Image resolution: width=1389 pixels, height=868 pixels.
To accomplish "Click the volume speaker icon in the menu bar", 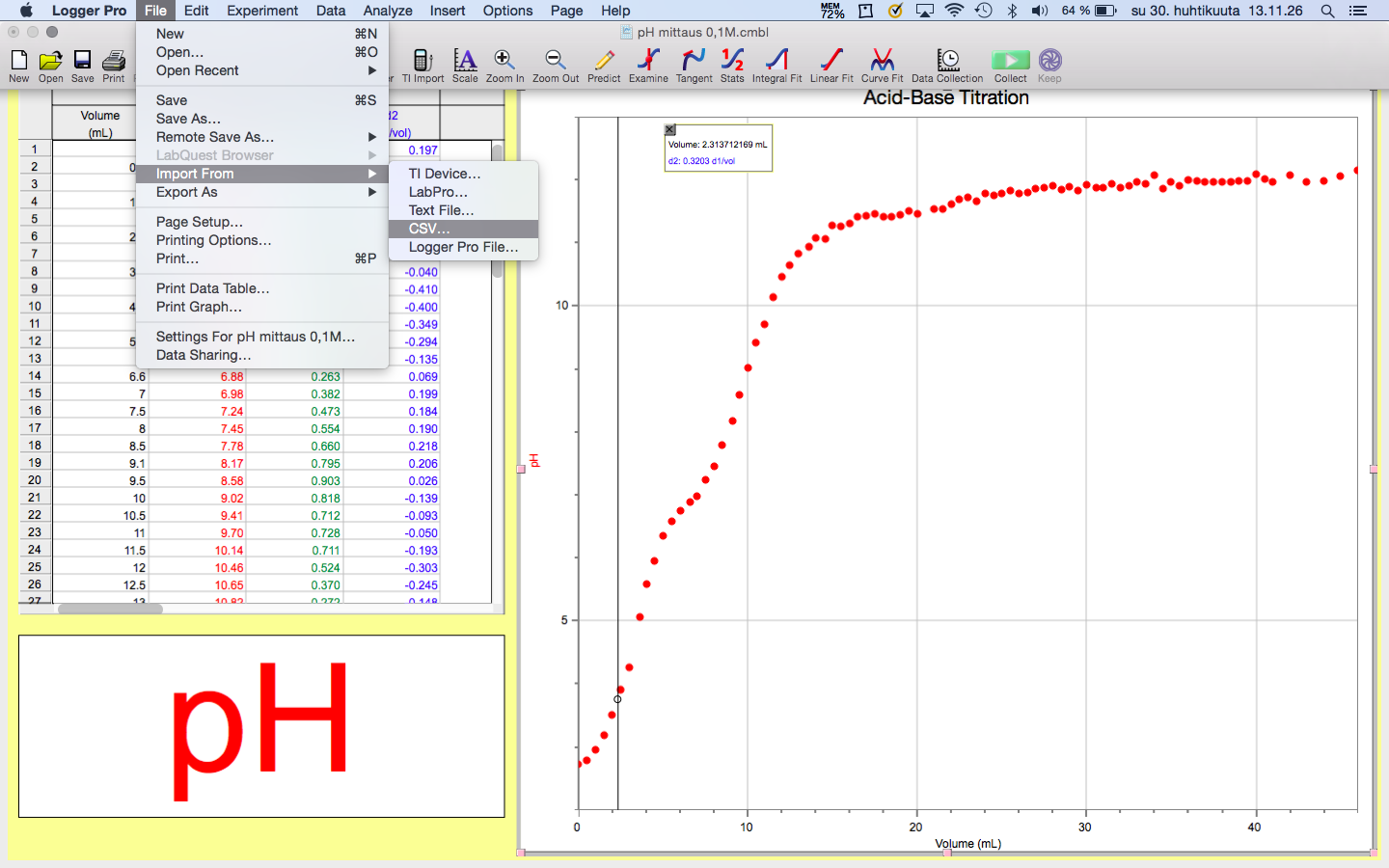I will click(x=1039, y=11).
